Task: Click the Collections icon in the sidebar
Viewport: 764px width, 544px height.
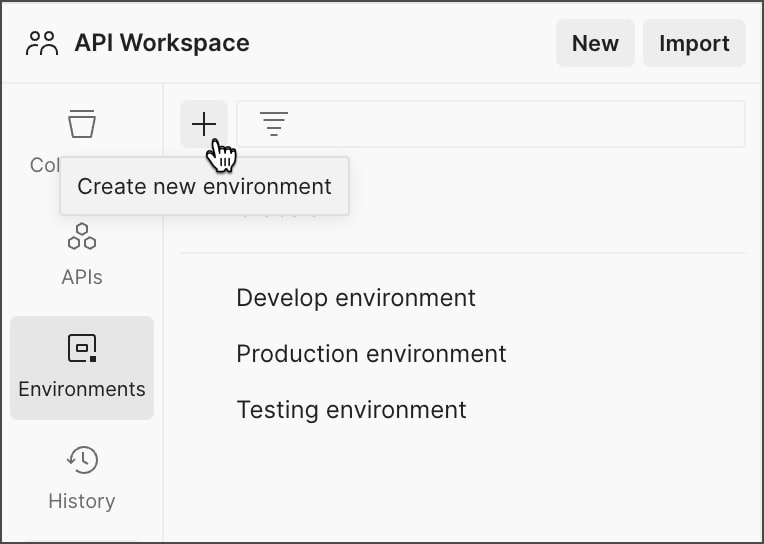Action: pos(82,124)
